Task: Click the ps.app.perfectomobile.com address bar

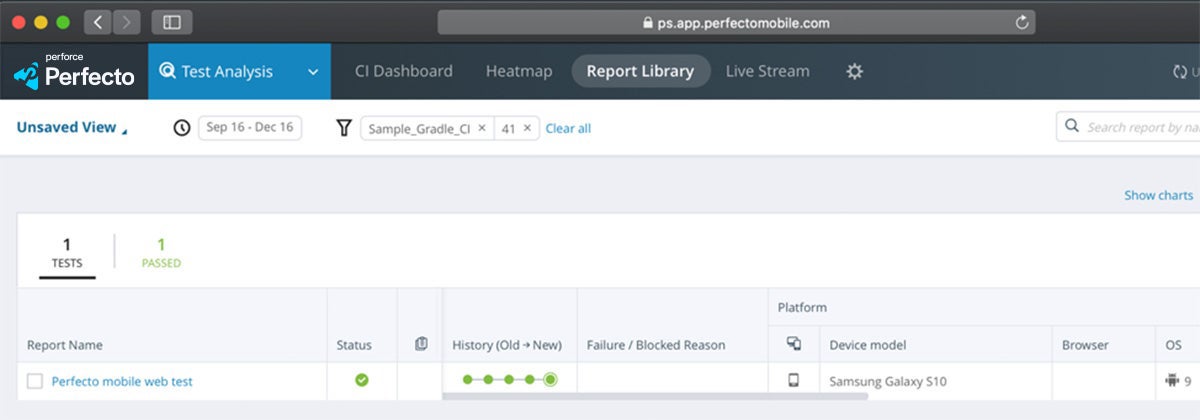Action: (x=736, y=22)
